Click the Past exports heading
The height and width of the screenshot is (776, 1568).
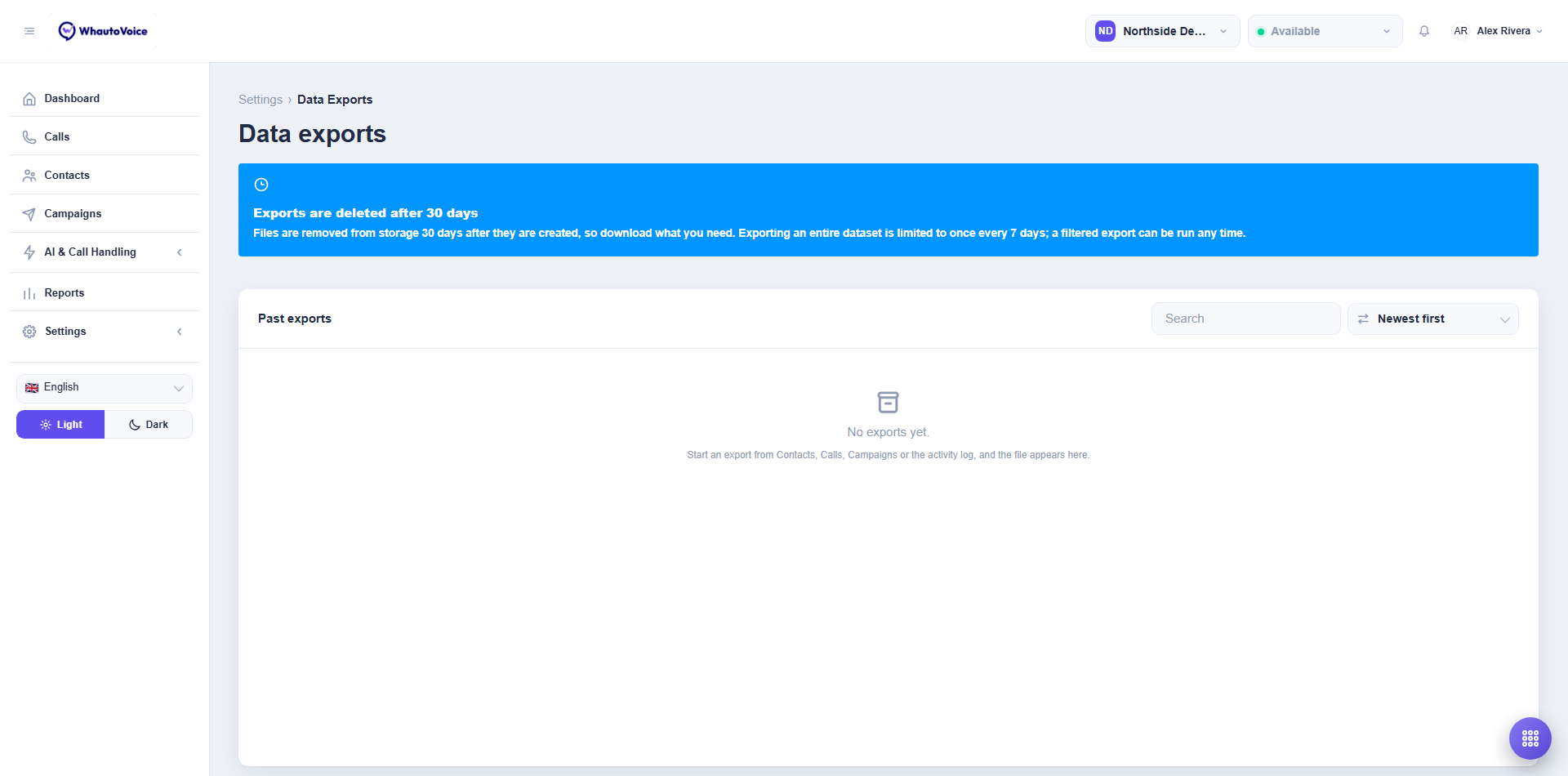[x=295, y=319]
